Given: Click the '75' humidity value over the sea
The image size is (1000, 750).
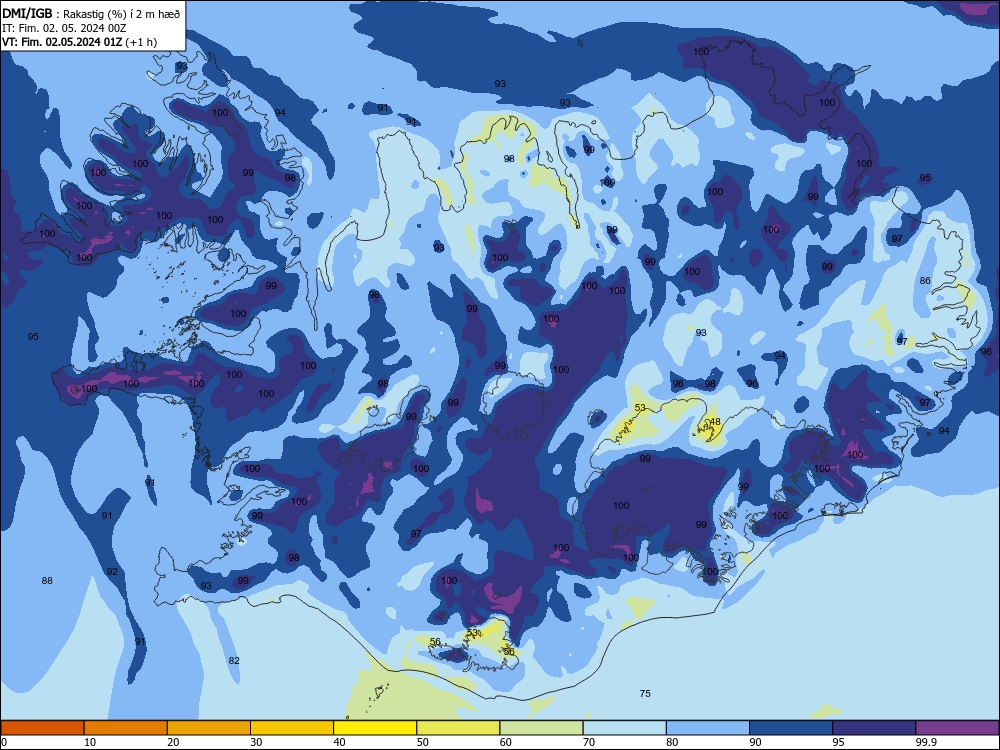Looking at the screenshot, I should pos(645,693).
